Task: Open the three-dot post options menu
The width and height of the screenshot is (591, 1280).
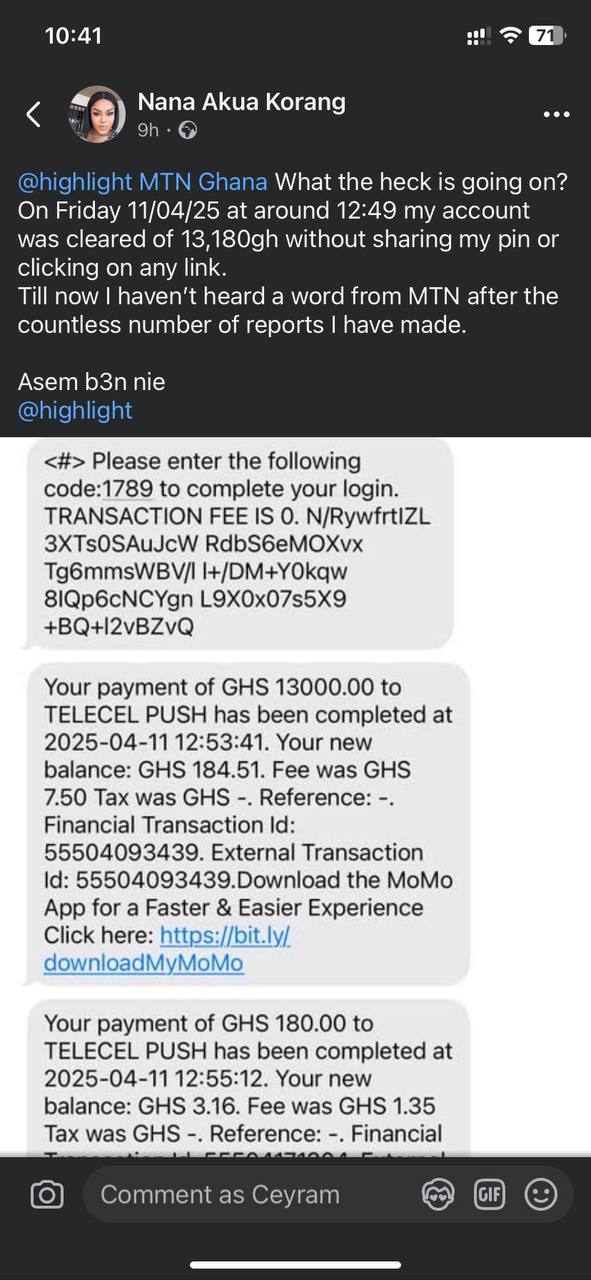Action: [x=556, y=115]
